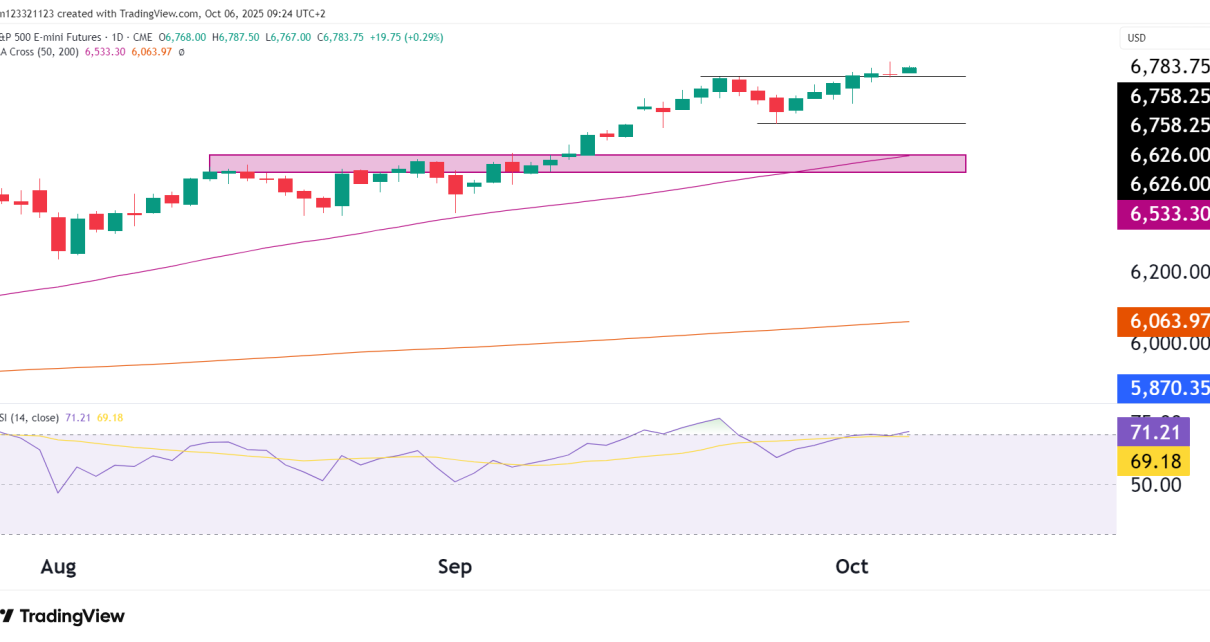Click the Aug label on time axis
The height and width of the screenshot is (642, 1210).
[58, 567]
